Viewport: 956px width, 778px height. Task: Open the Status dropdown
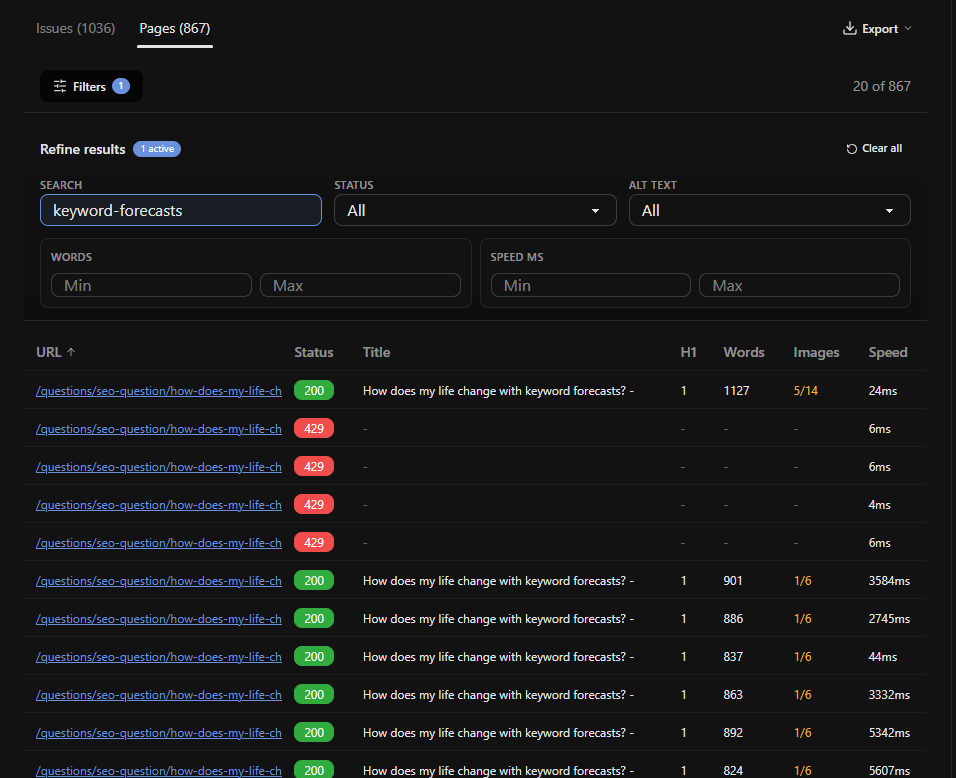[x=475, y=210]
